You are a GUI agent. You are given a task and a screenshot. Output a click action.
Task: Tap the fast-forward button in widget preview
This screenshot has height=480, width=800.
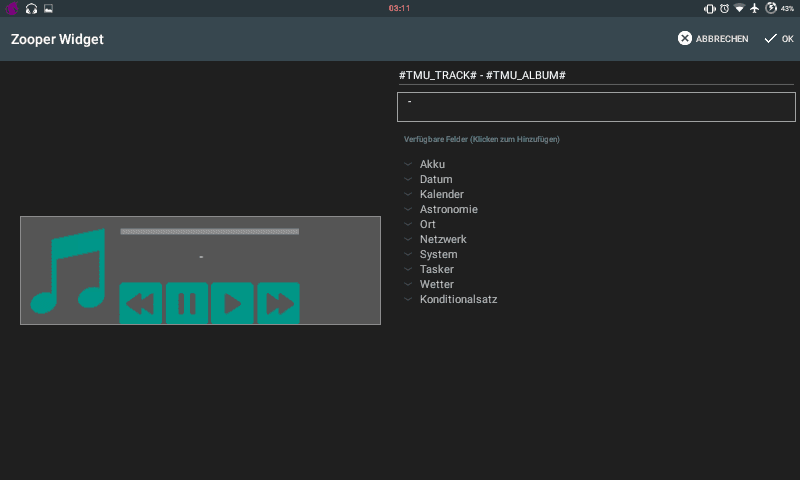[279, 303]
